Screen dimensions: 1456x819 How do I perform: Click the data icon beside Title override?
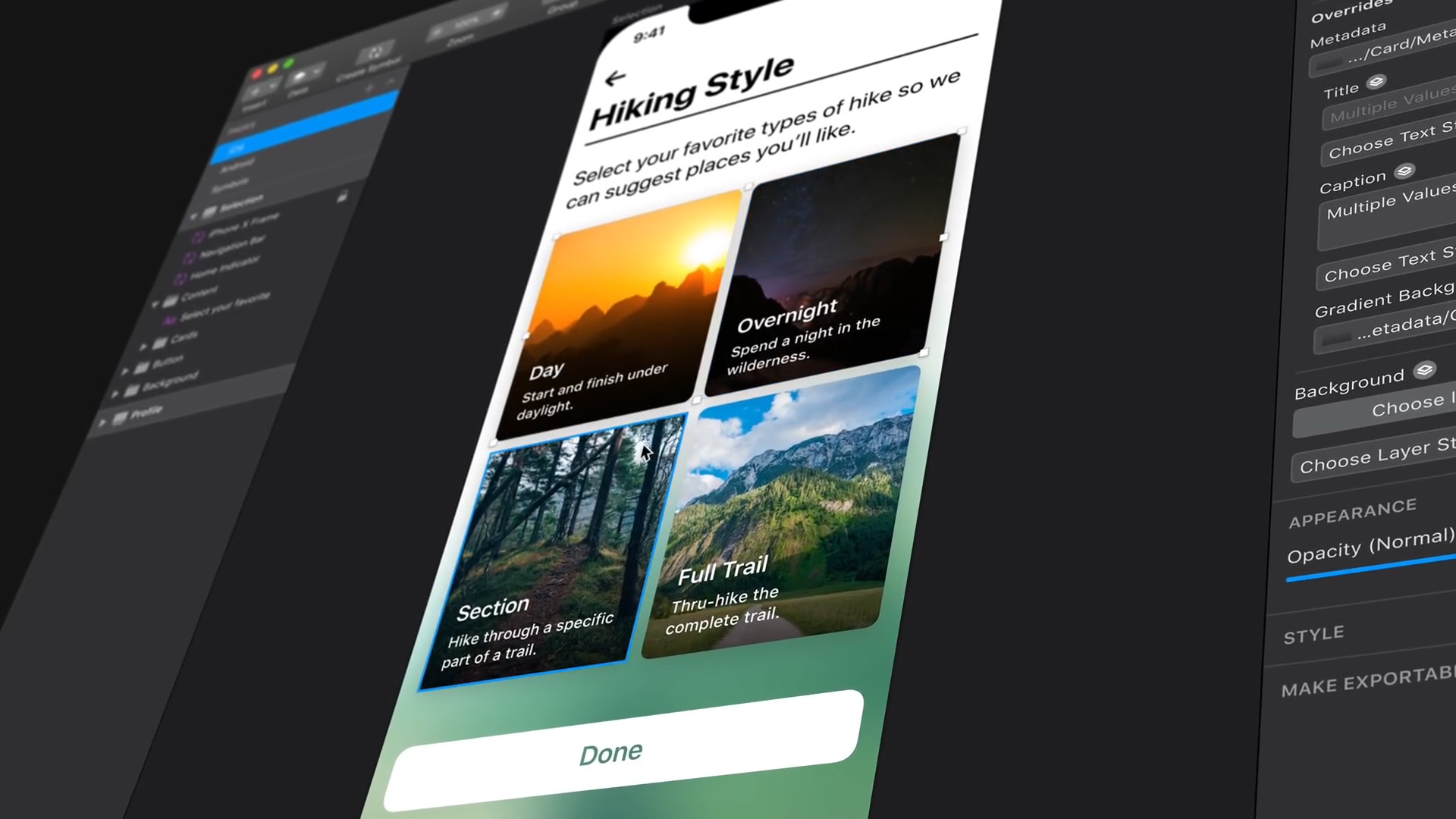1376,82
